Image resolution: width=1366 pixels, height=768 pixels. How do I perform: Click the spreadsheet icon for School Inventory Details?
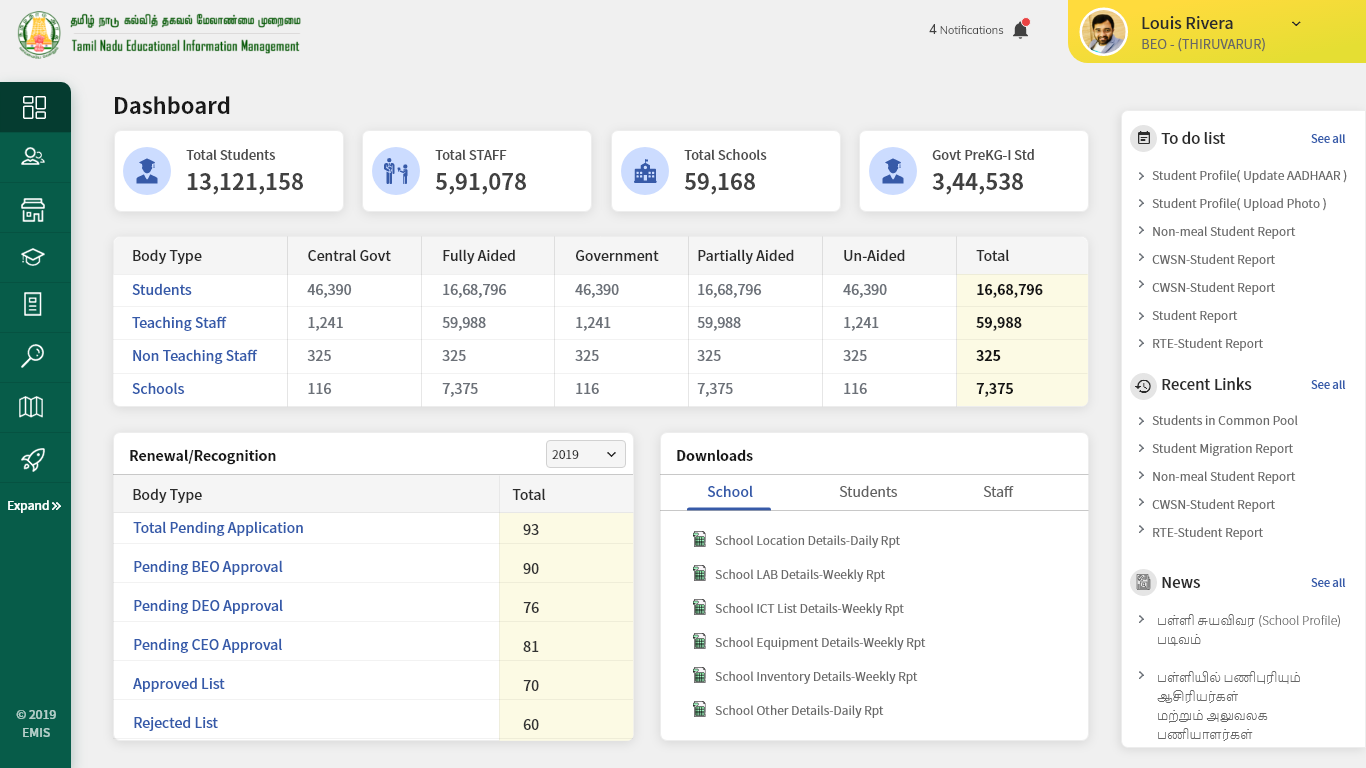pyautogui.click(x=700, y=675)
